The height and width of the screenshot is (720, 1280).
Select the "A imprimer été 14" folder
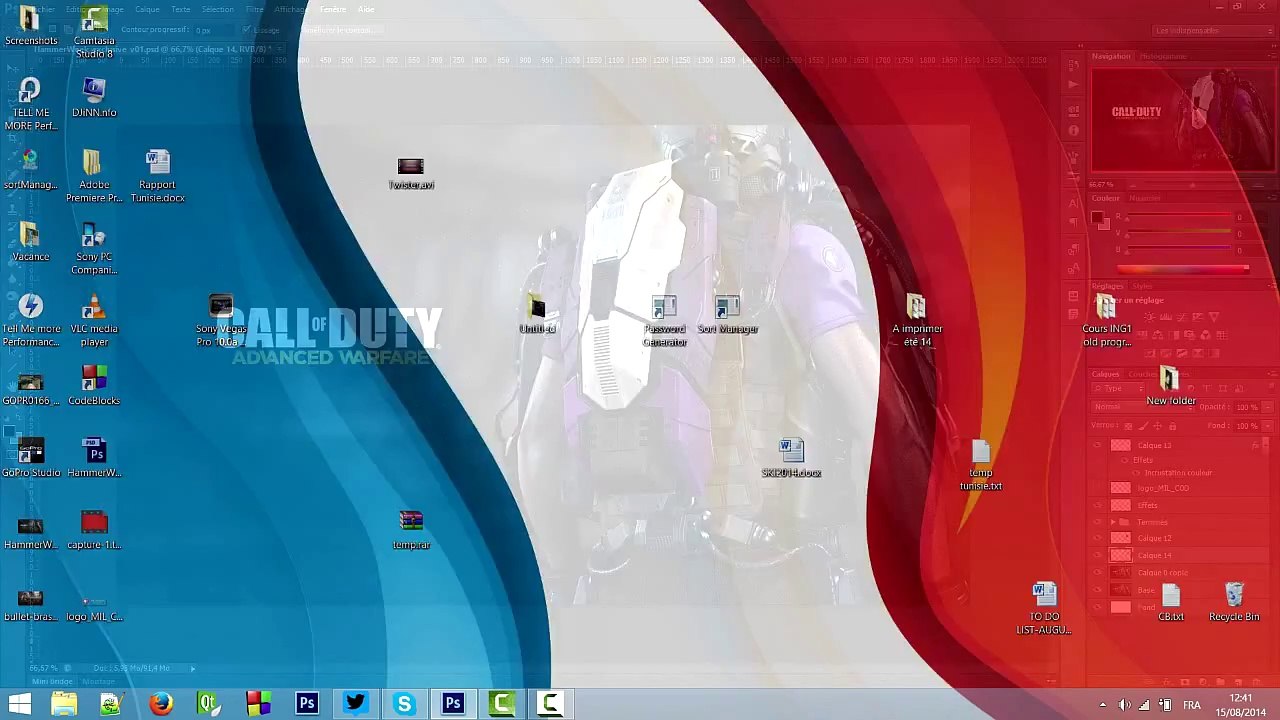coord(917,321)
